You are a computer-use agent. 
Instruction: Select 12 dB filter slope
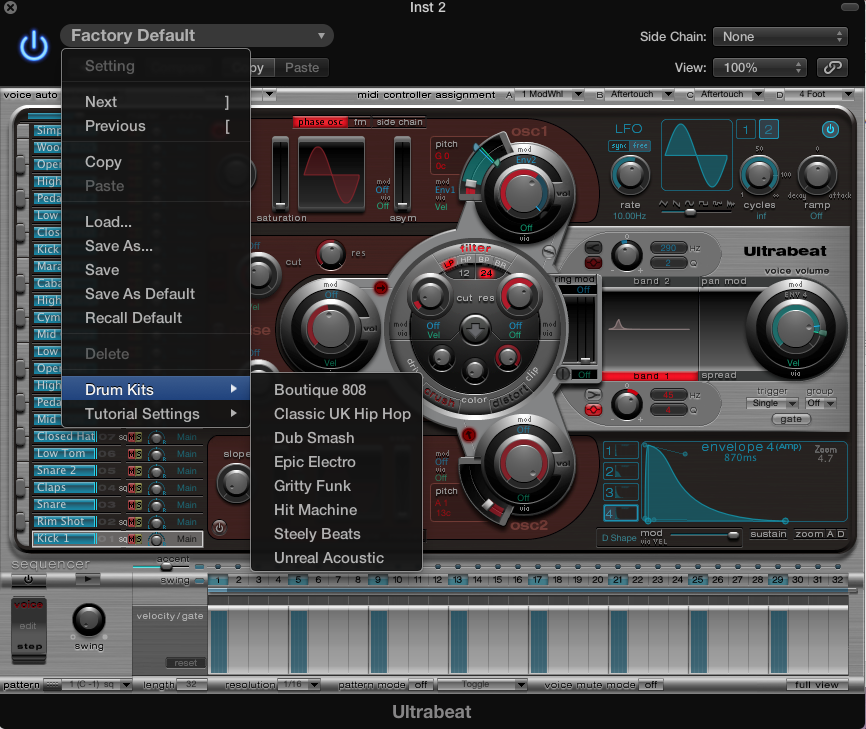pyautogui.click(x=464, y=273)
